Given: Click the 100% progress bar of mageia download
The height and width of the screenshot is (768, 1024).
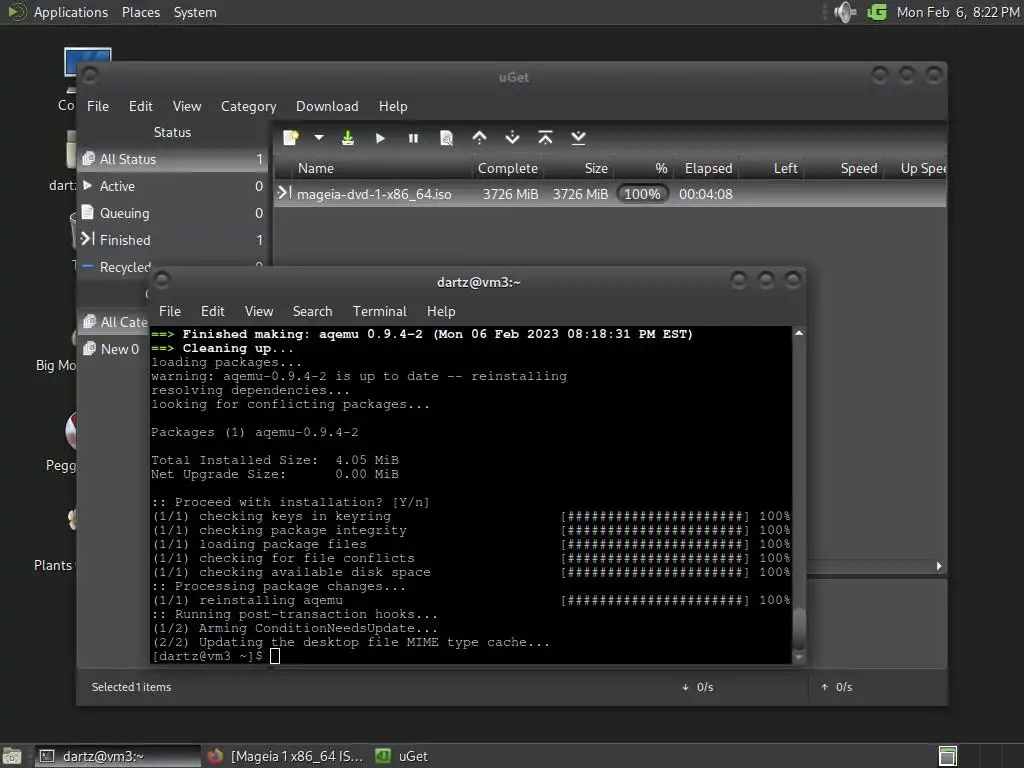Looking at the screenshot, I should [x=643, y=194].
